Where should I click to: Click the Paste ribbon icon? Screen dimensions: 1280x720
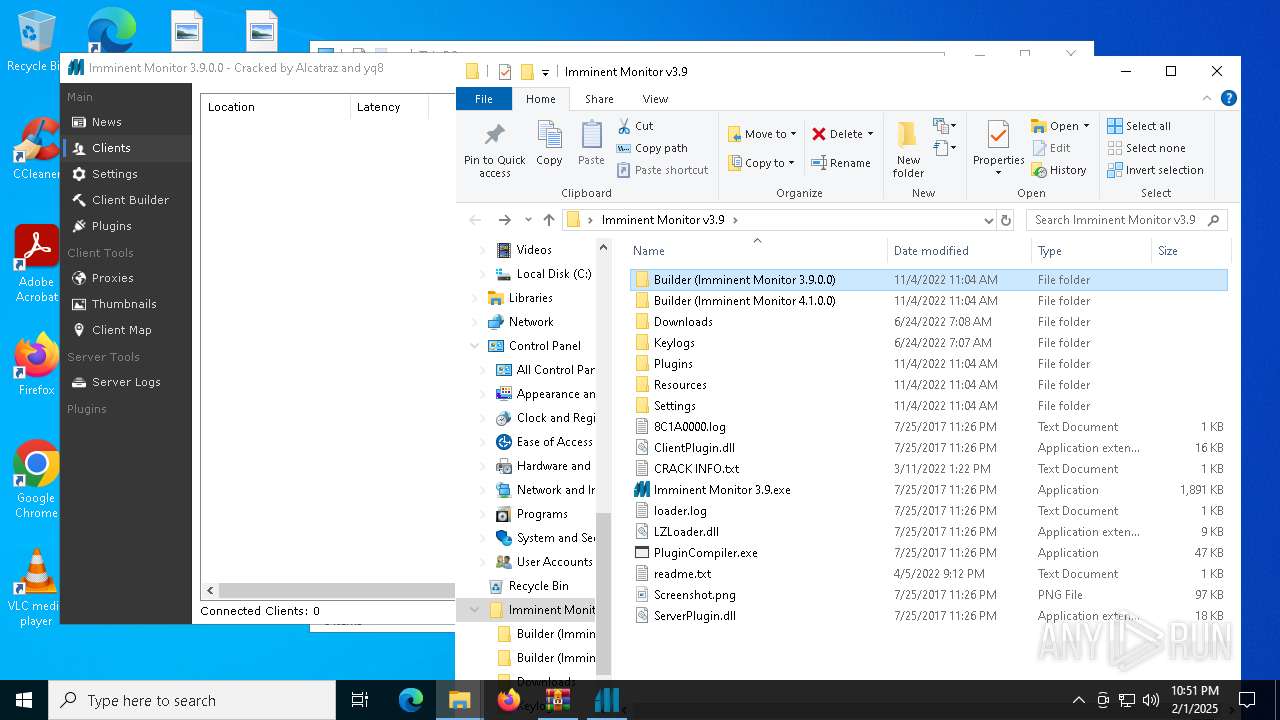pyautogui.click(x=591, y=143)
